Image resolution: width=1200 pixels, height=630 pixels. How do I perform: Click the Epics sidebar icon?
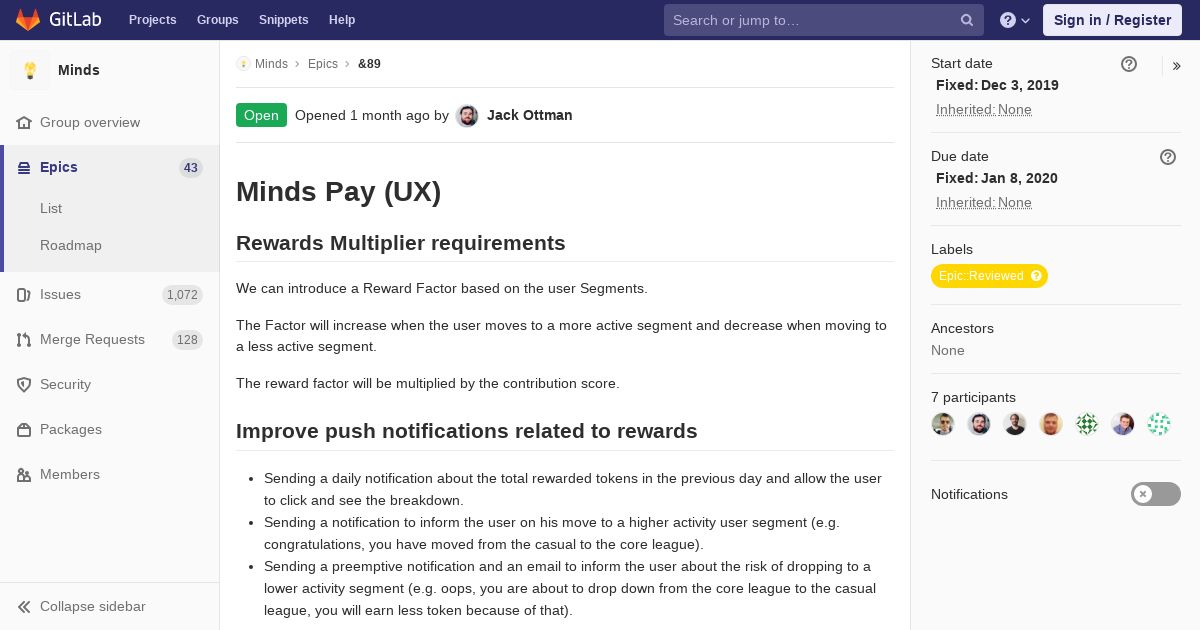24,168
